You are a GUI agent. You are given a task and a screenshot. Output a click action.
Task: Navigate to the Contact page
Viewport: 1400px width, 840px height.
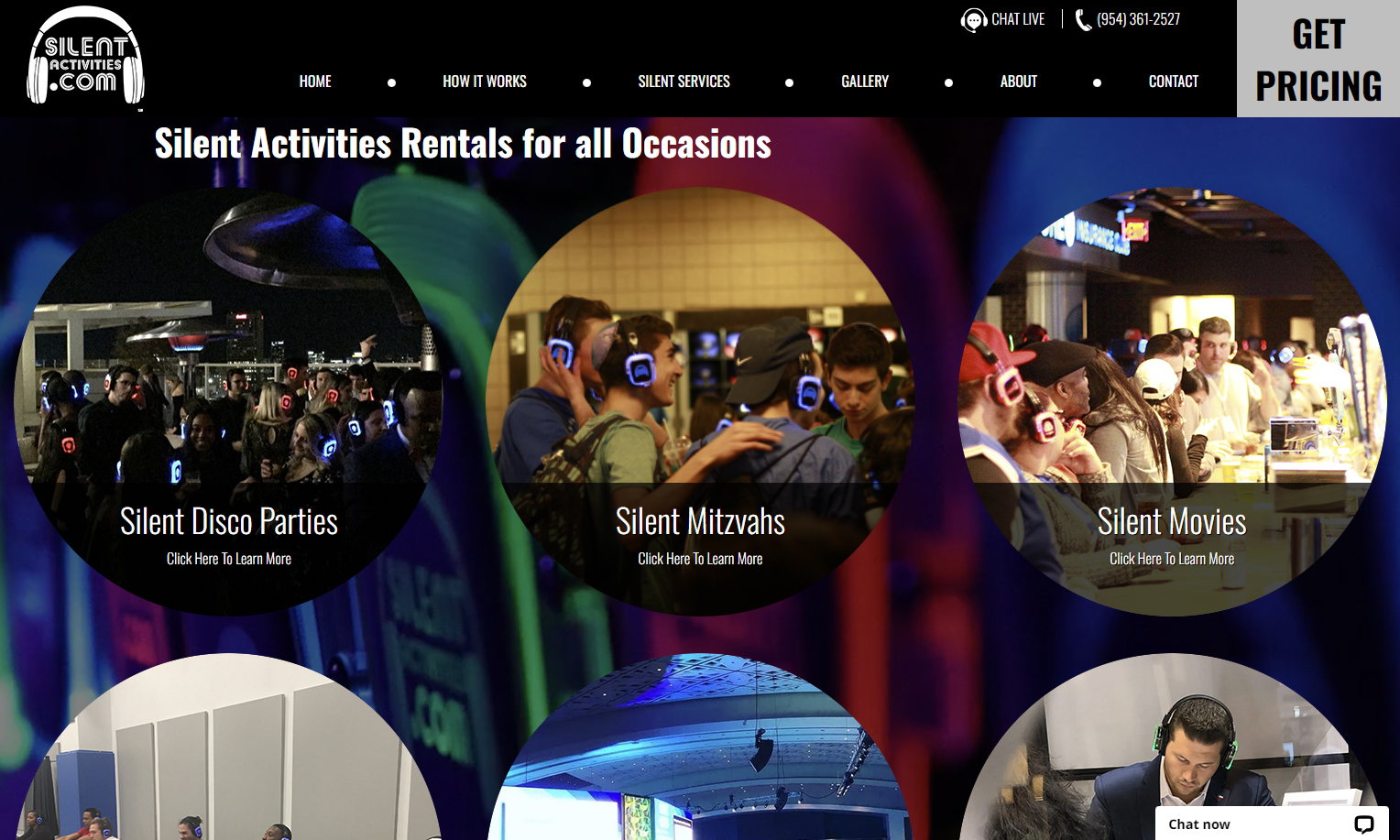[x=1174, y=82]
